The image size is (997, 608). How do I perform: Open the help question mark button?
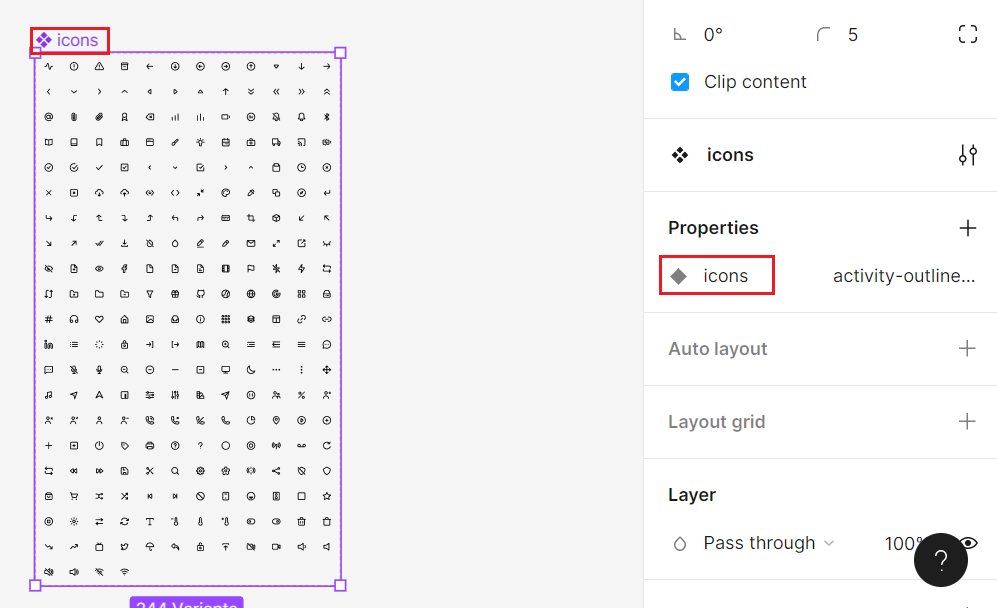[x=940, y=559]
